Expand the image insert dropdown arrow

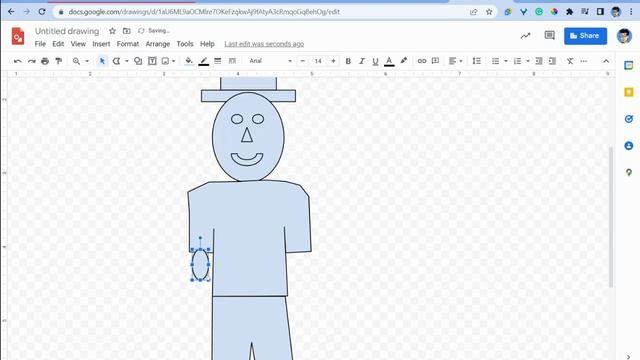(174, 61)
